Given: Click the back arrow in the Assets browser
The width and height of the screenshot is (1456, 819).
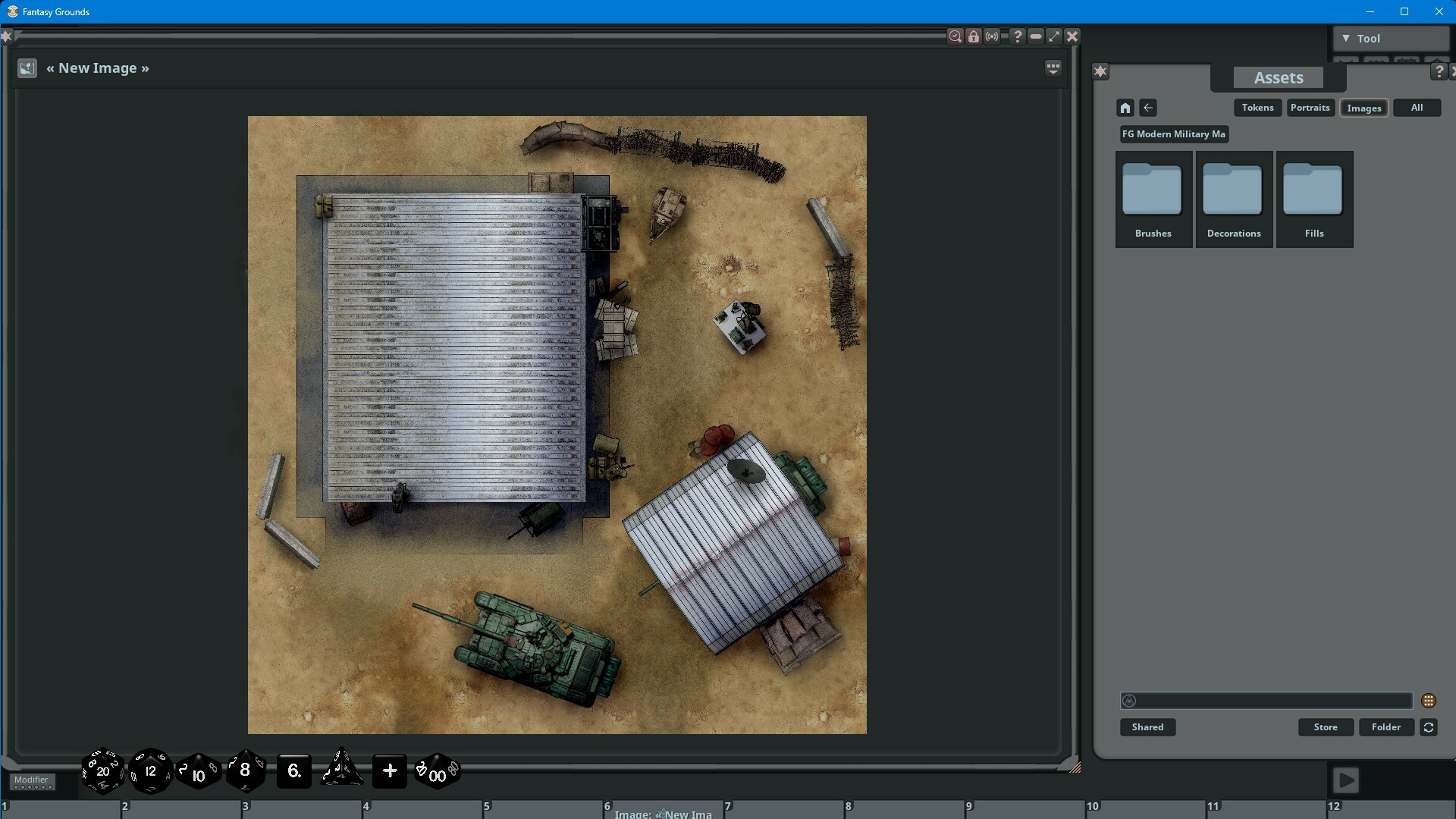Looking at the screenshot, I should point(1149,107).
